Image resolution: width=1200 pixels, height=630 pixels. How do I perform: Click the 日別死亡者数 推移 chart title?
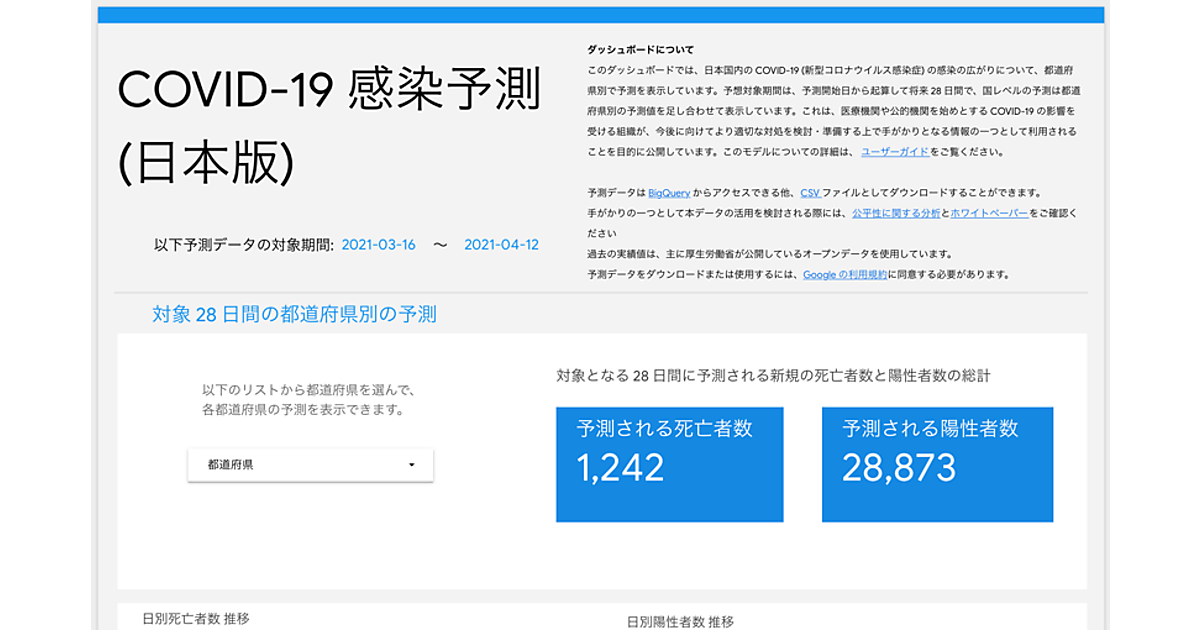click(x=195, y=619)
